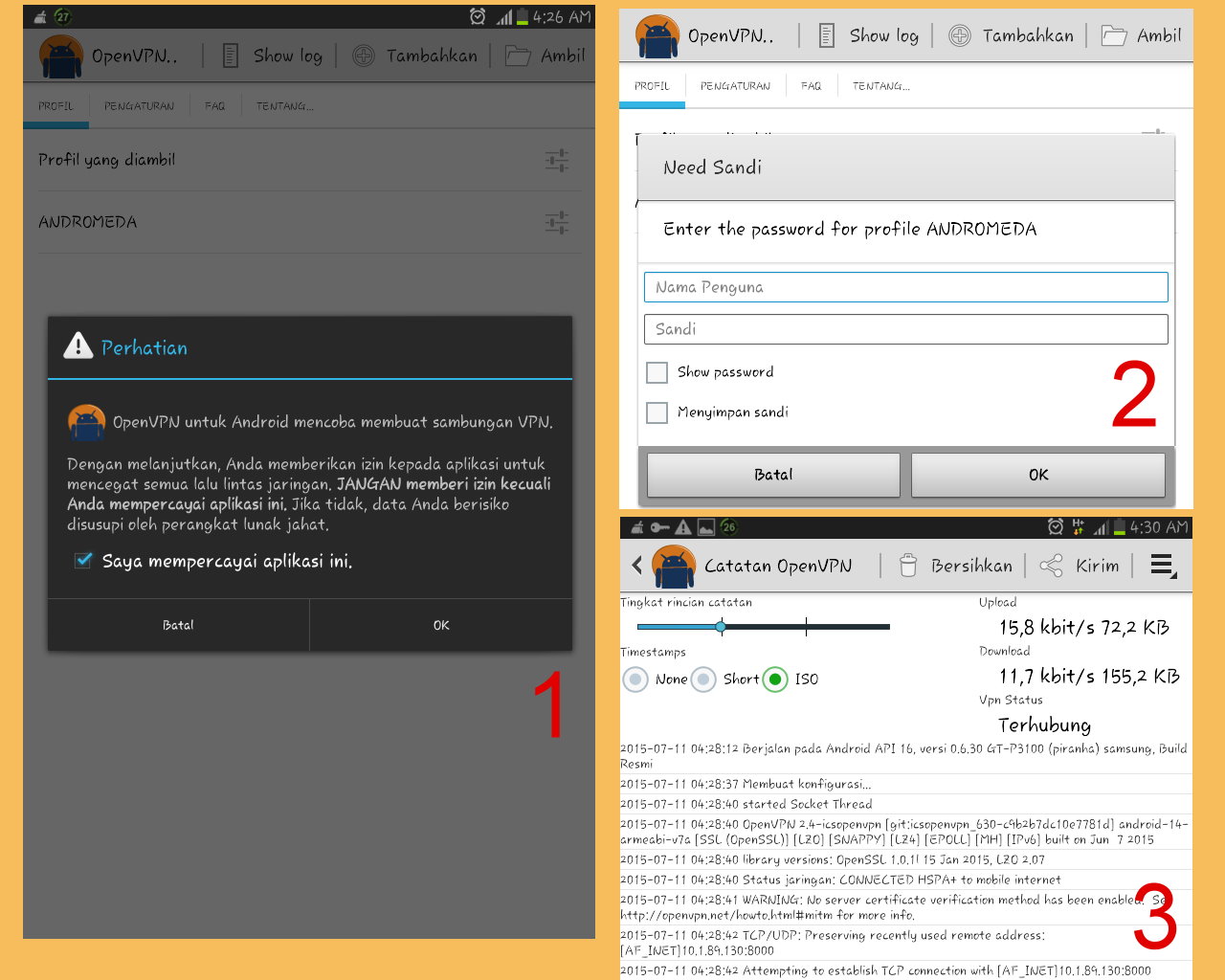Tap OpenVPN app icon in screenshot 1
1225x980 pixels.
click(61, 56)
